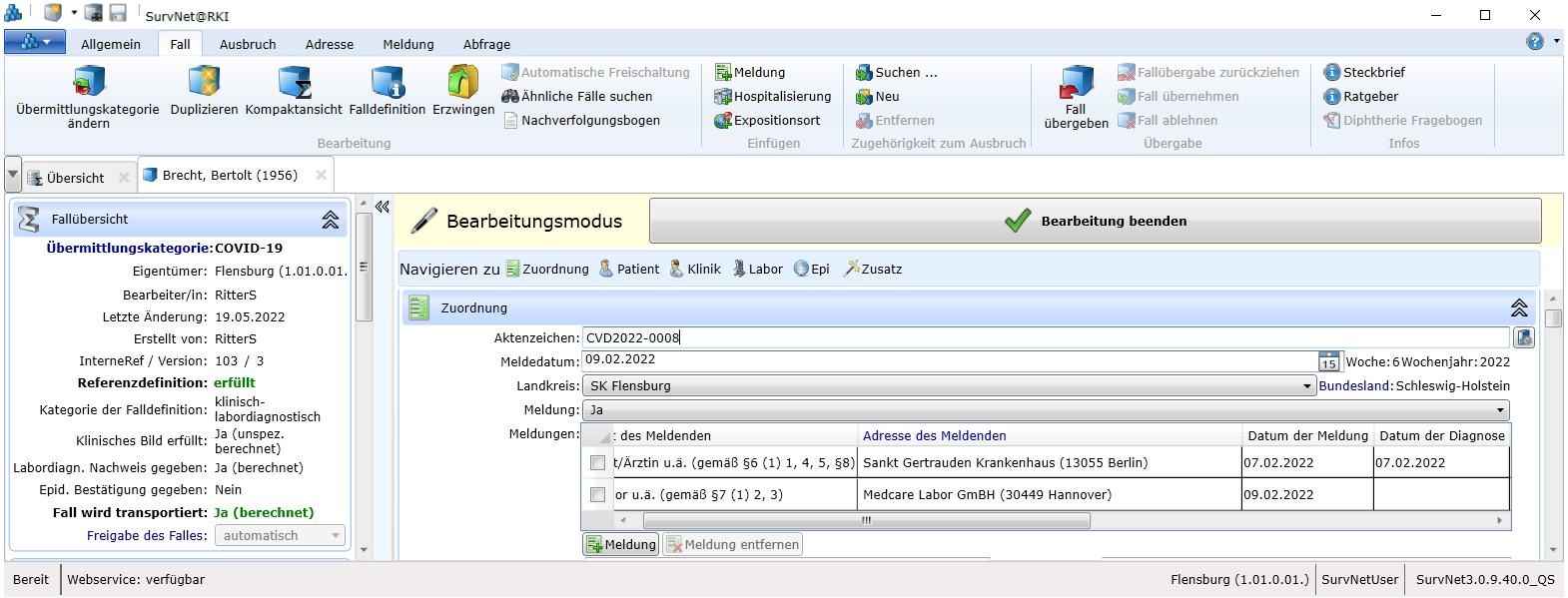Collapse the Fallübersicht panel
Screen dimensions: 1568x598
[x=330, y=220]
